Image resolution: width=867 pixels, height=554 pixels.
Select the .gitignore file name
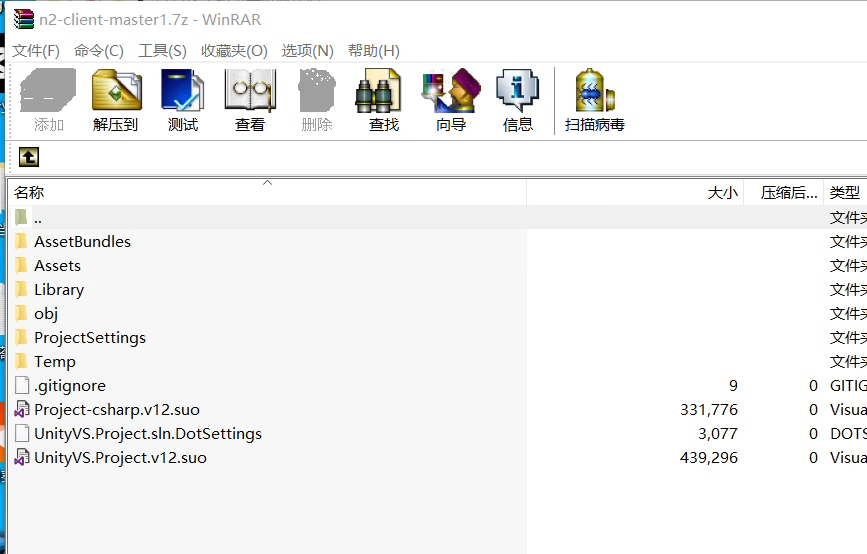click(x=70, y=386)
